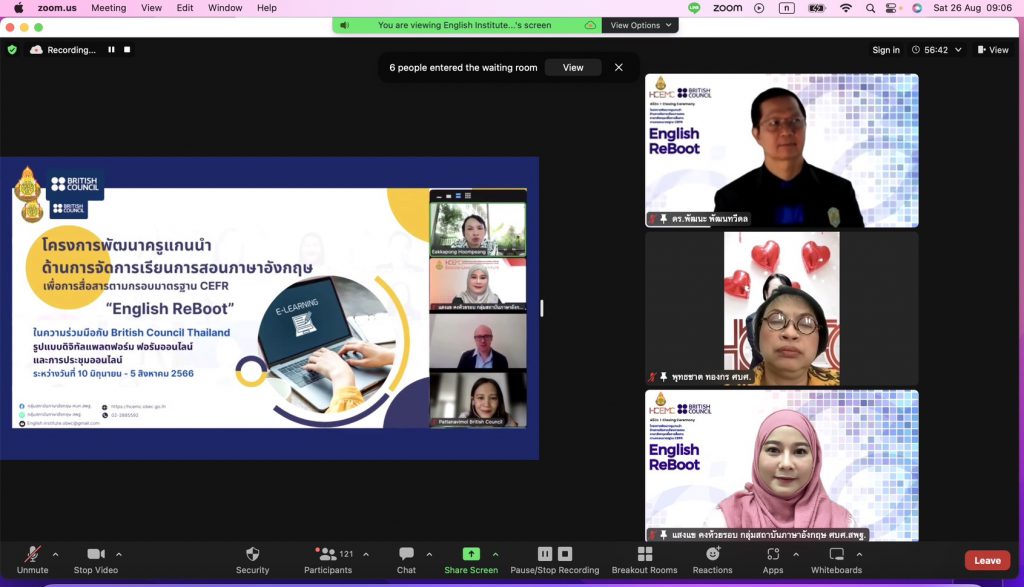Stop recording using top-left stop icon
The image size is (1024, 587).
coord(127,50)
